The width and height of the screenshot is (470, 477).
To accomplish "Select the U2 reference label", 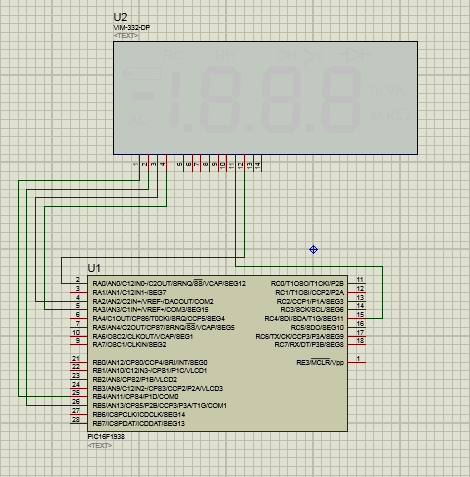I will [120, 17].
